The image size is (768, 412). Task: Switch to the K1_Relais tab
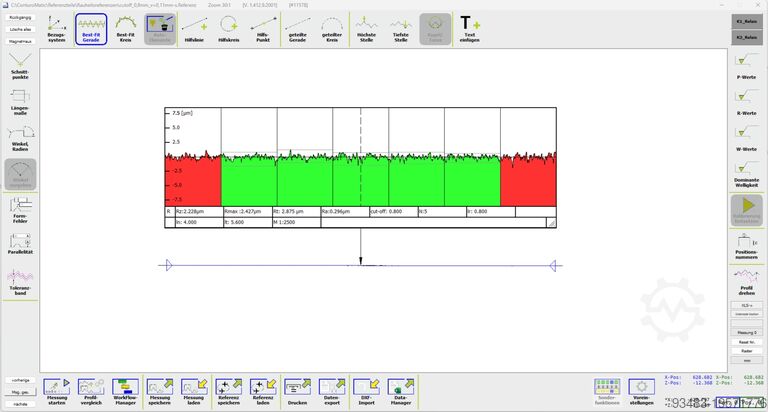[745, 20]
